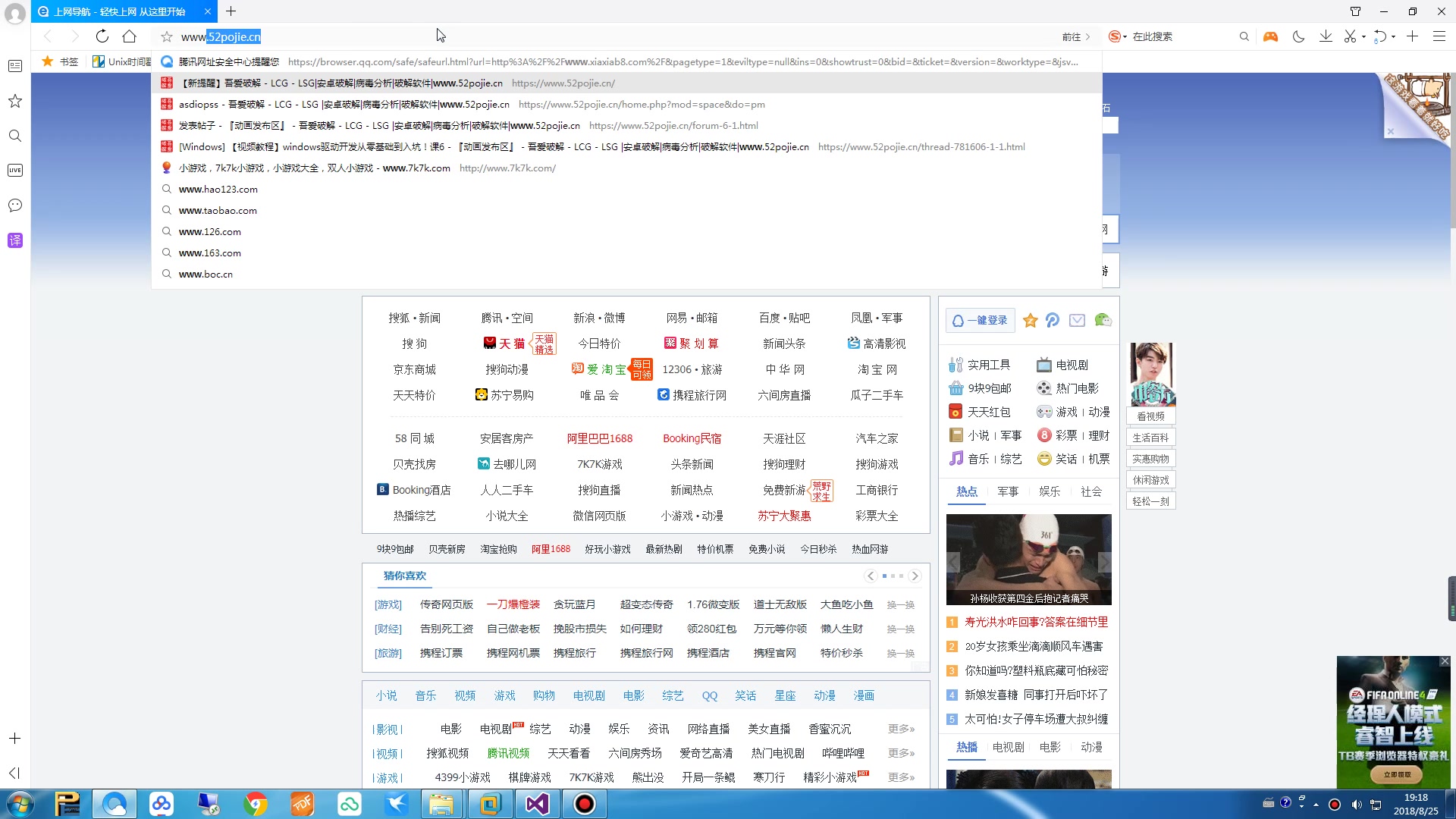Click the 一键登录 button
Image resolution: width=1456 pixels, height=819 pixels.
(x=981, y=320)
